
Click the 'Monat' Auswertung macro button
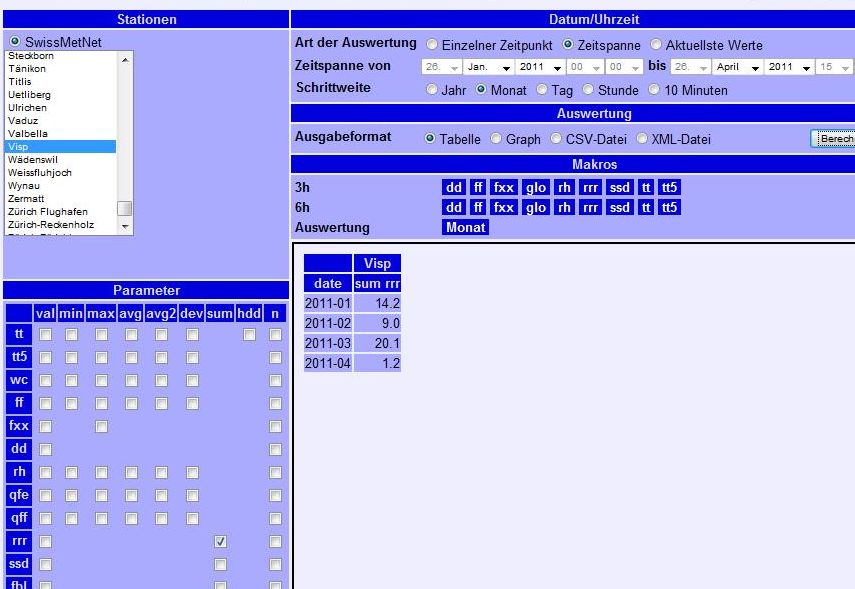click(466, 227)
